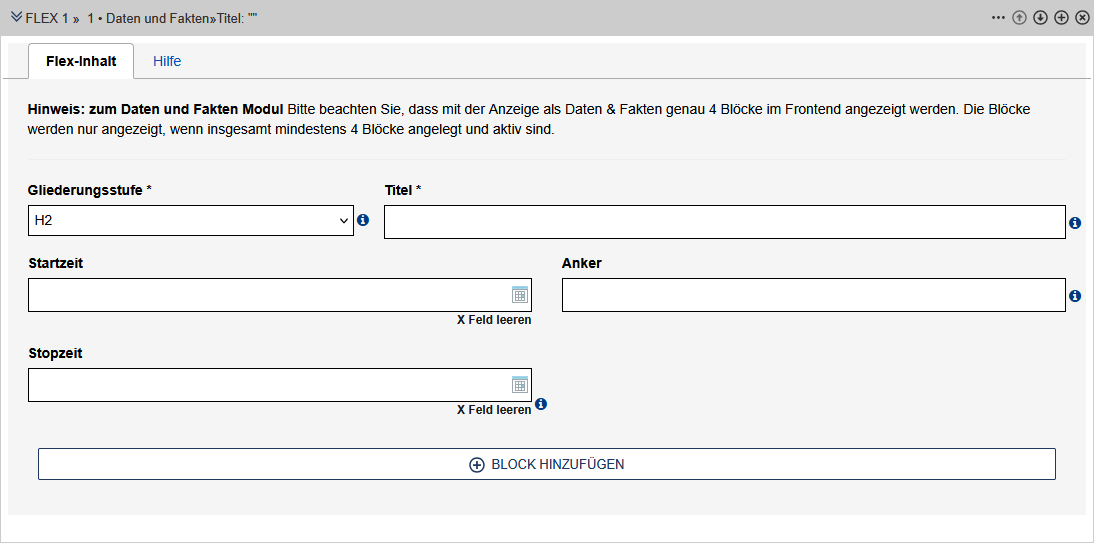Open the three-dots more options menu
The height and width of the screenshot is (544, 1095).
click(x=998, y=18)
